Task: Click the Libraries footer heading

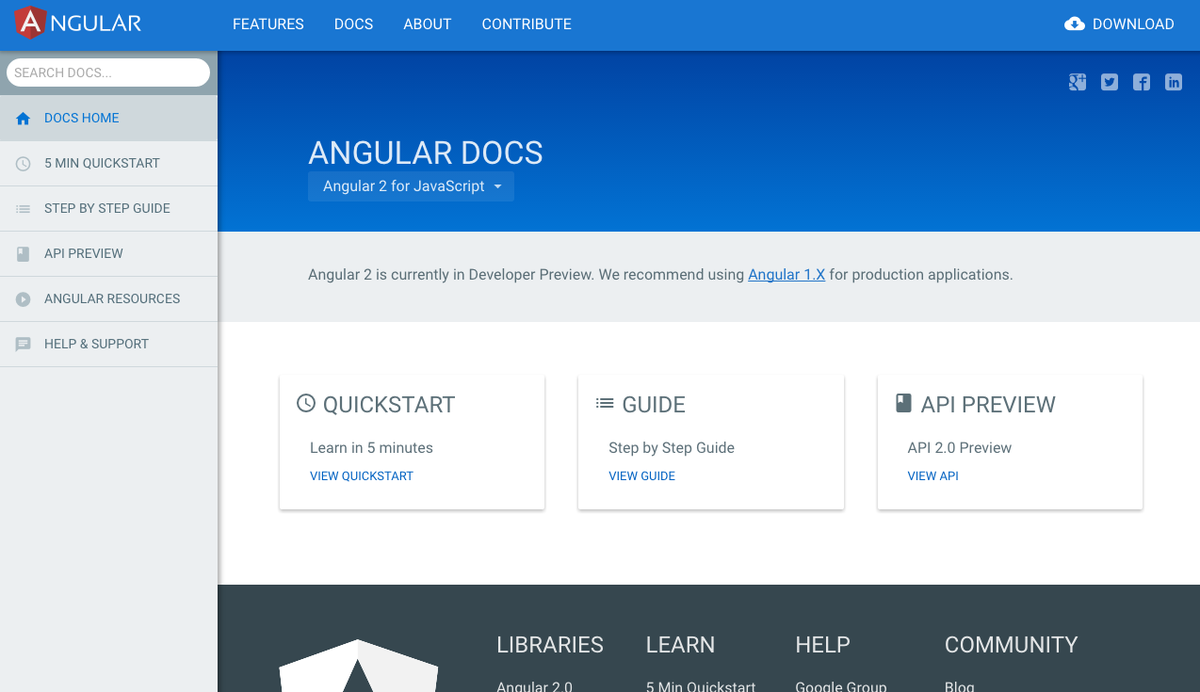Action: 550,645
